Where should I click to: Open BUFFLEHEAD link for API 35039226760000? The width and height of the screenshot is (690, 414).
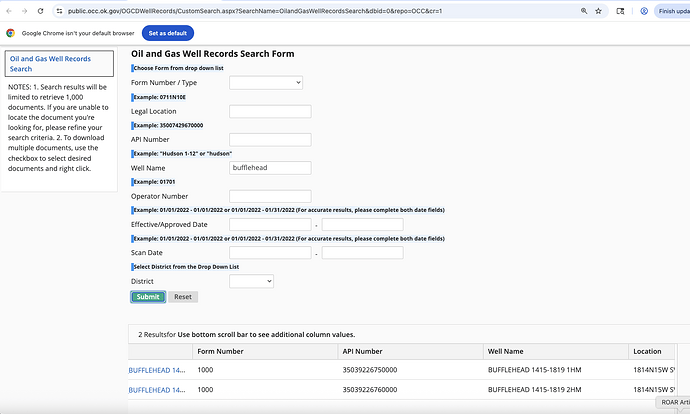157,390
